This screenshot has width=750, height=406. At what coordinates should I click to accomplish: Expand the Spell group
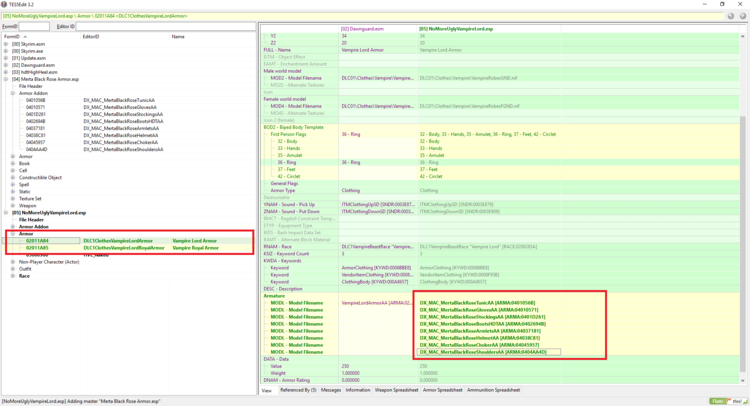tap(13, 185)
